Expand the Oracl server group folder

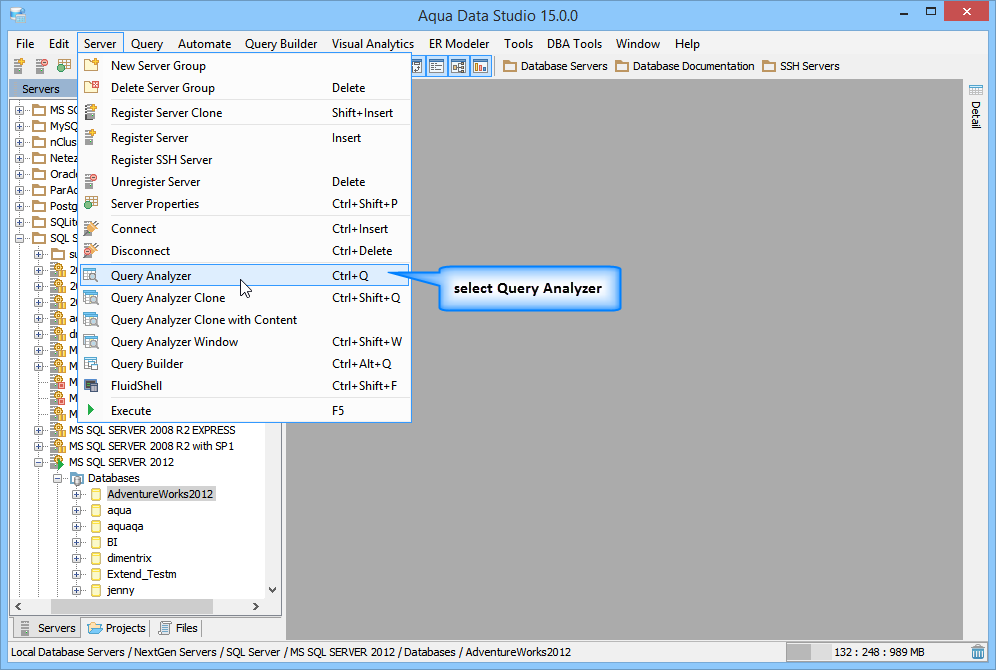coord(19,174)
